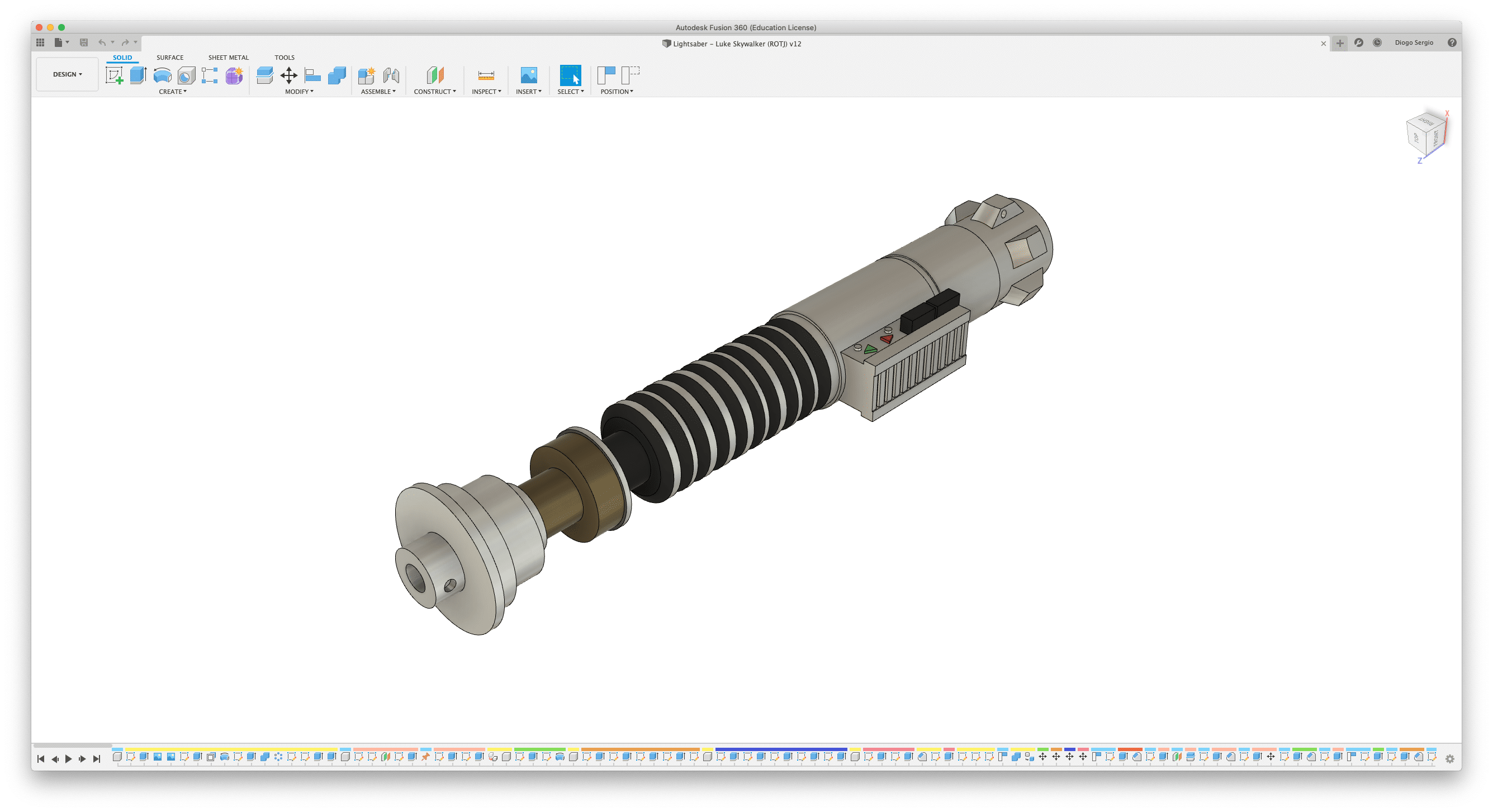Expand the SELECT menu dropdown

570,92
